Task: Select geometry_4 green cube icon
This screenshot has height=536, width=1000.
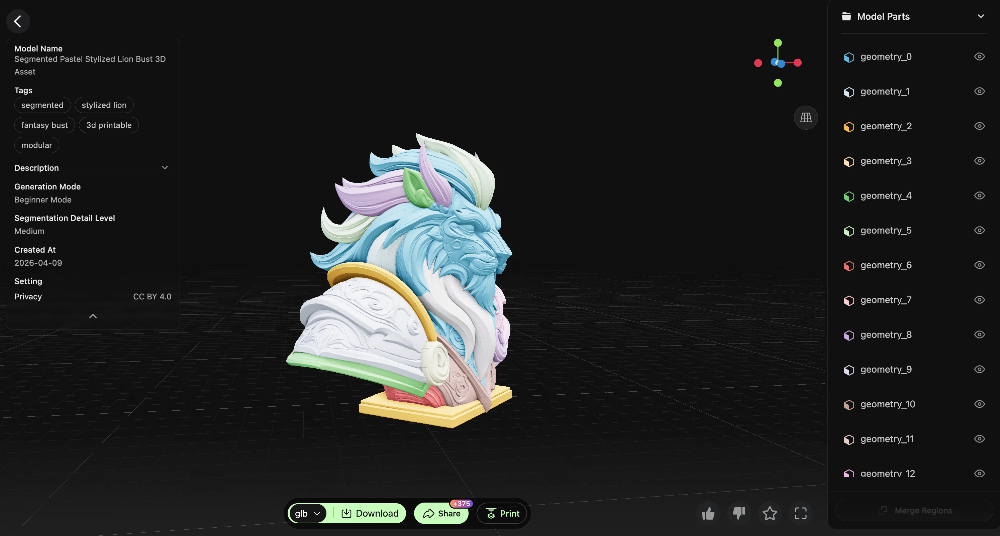Action: coord(849,197)
